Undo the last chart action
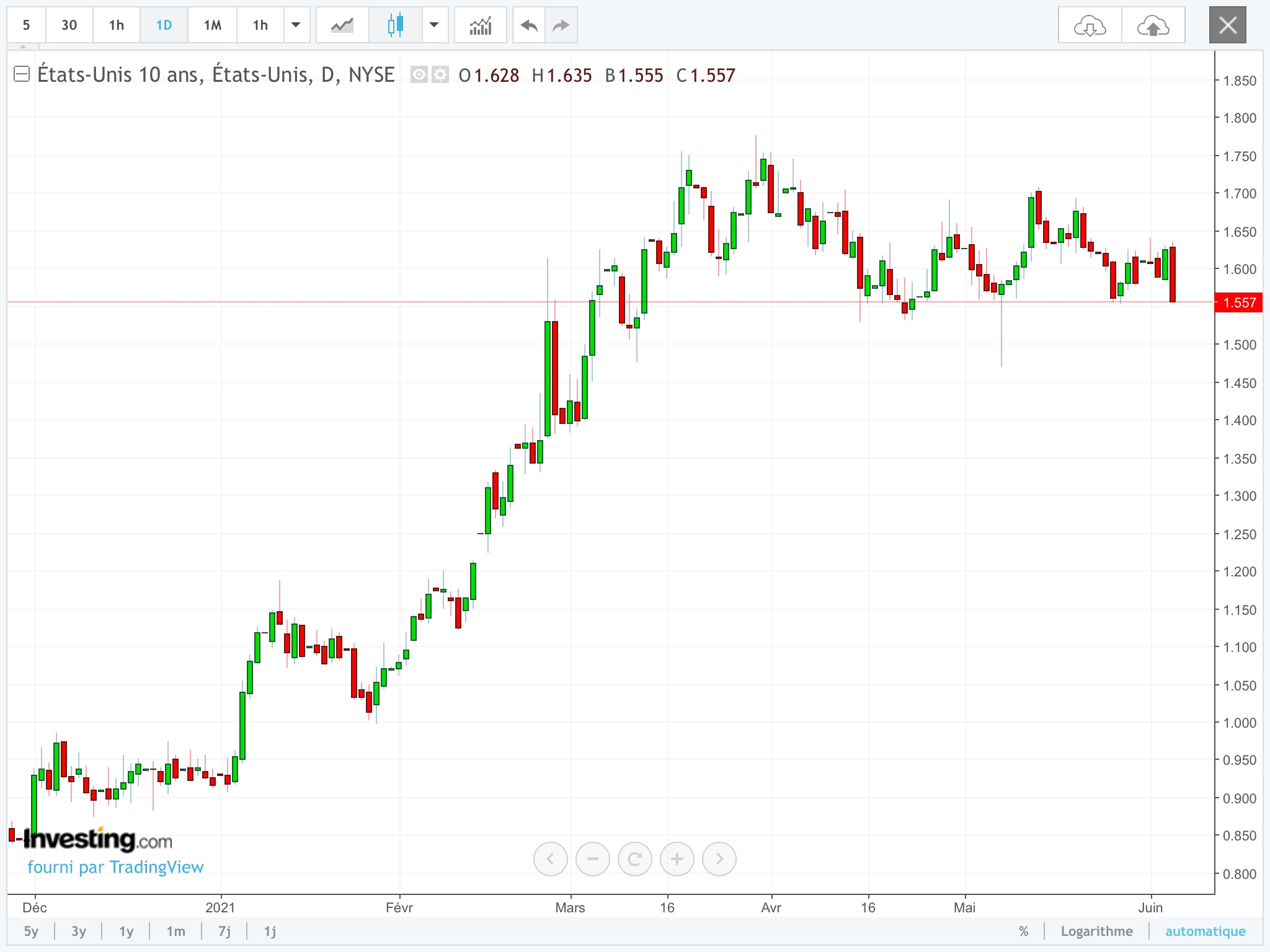This screenshot has height=952, width=1270. 529,25
